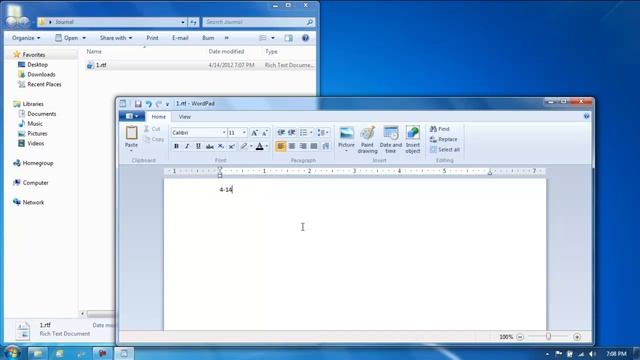Open the font size 11 dropdown
The width and height of the screenshot is (640, 360).
coord(244,133)
